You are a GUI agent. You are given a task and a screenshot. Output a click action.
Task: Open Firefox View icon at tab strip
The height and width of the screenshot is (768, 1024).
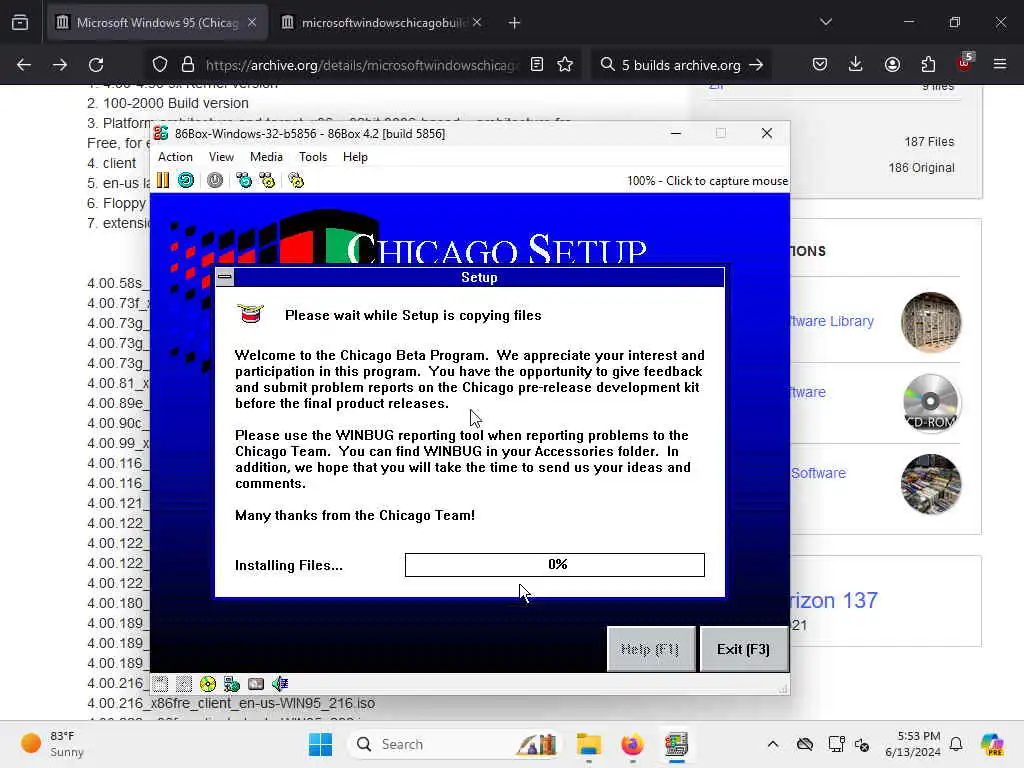(x=20, y=23)
